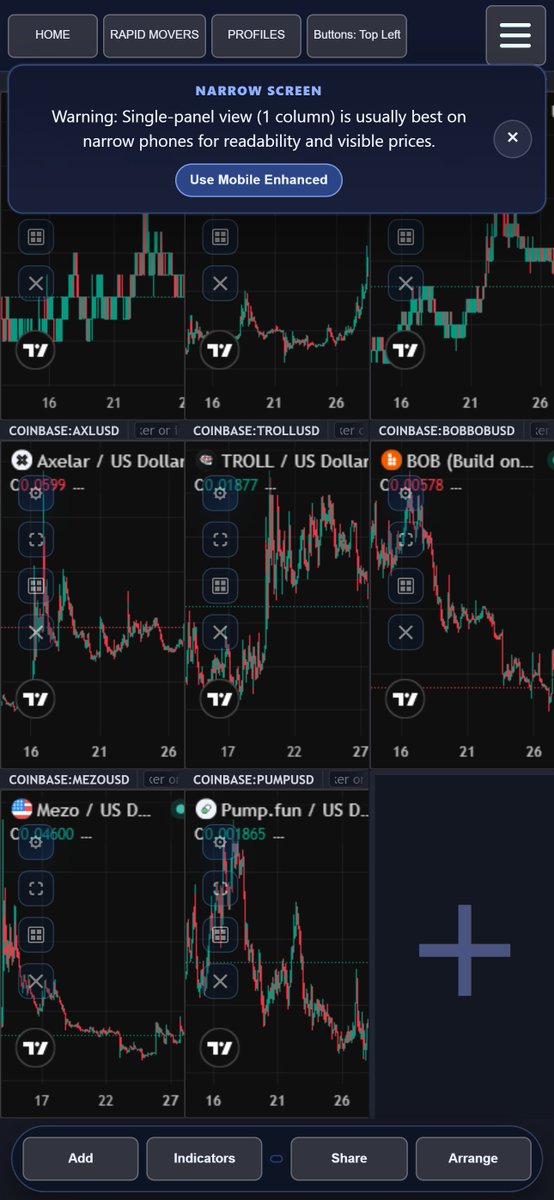Viewport: 554px width, 1200px height.
Task: Close the Axelar / US Dollar chart panel
Action: click(x=36, y=632)
